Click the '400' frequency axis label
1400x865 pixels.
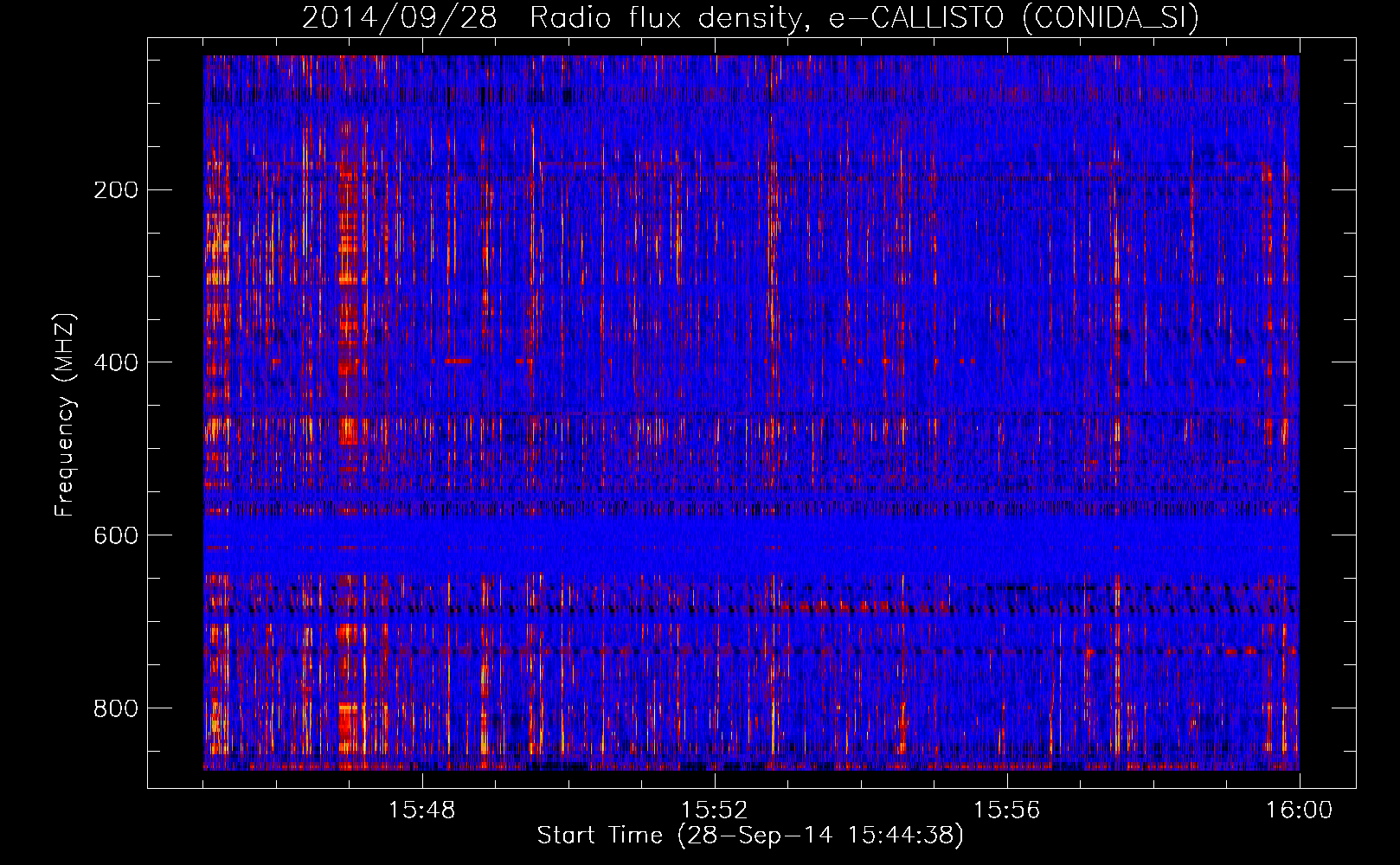[116, 362]
